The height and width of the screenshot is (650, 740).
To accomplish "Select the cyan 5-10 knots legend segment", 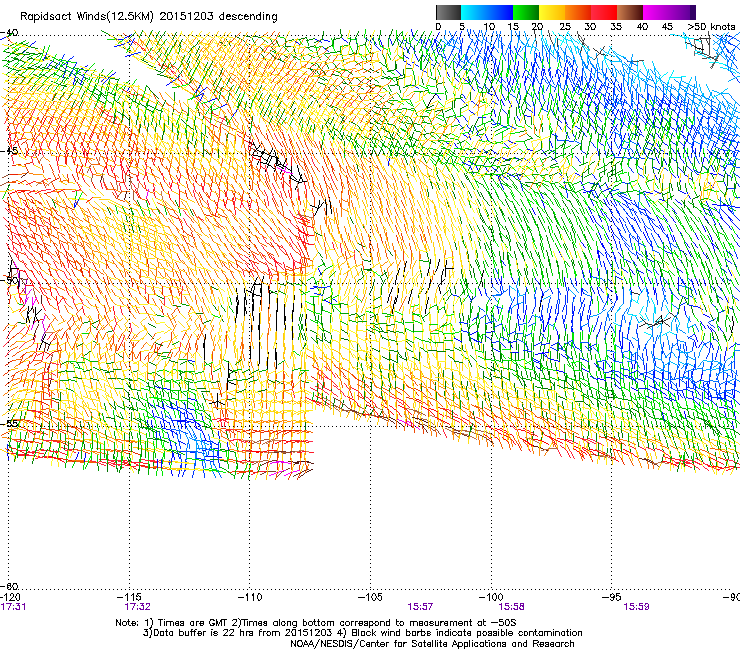I will 474,13.
